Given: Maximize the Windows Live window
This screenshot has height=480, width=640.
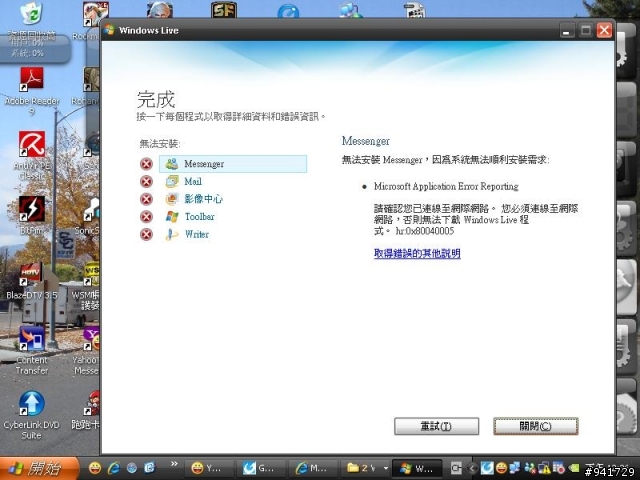Looking at the screenshot, I should [586, 31].
